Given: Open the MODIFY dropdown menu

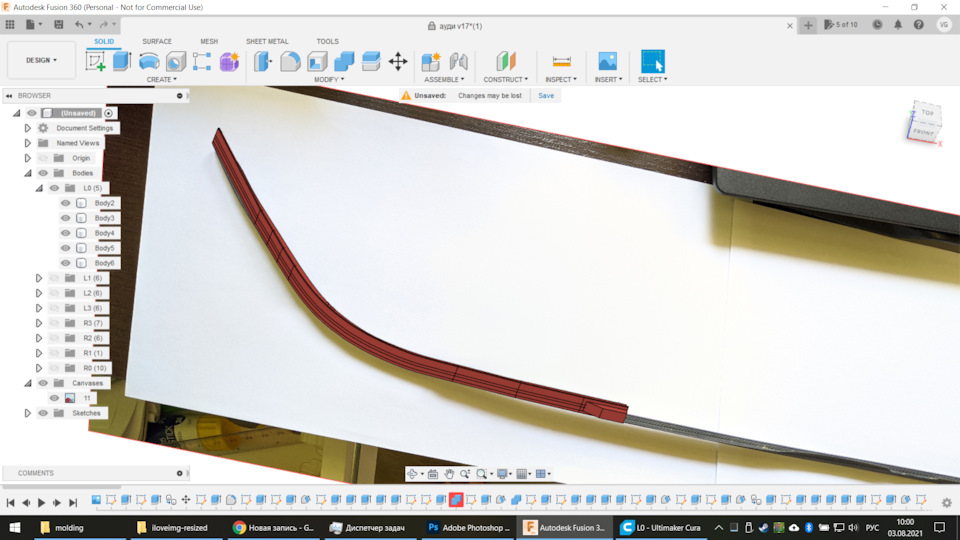Looking at the screenshot, I should (x=329, y=80).
